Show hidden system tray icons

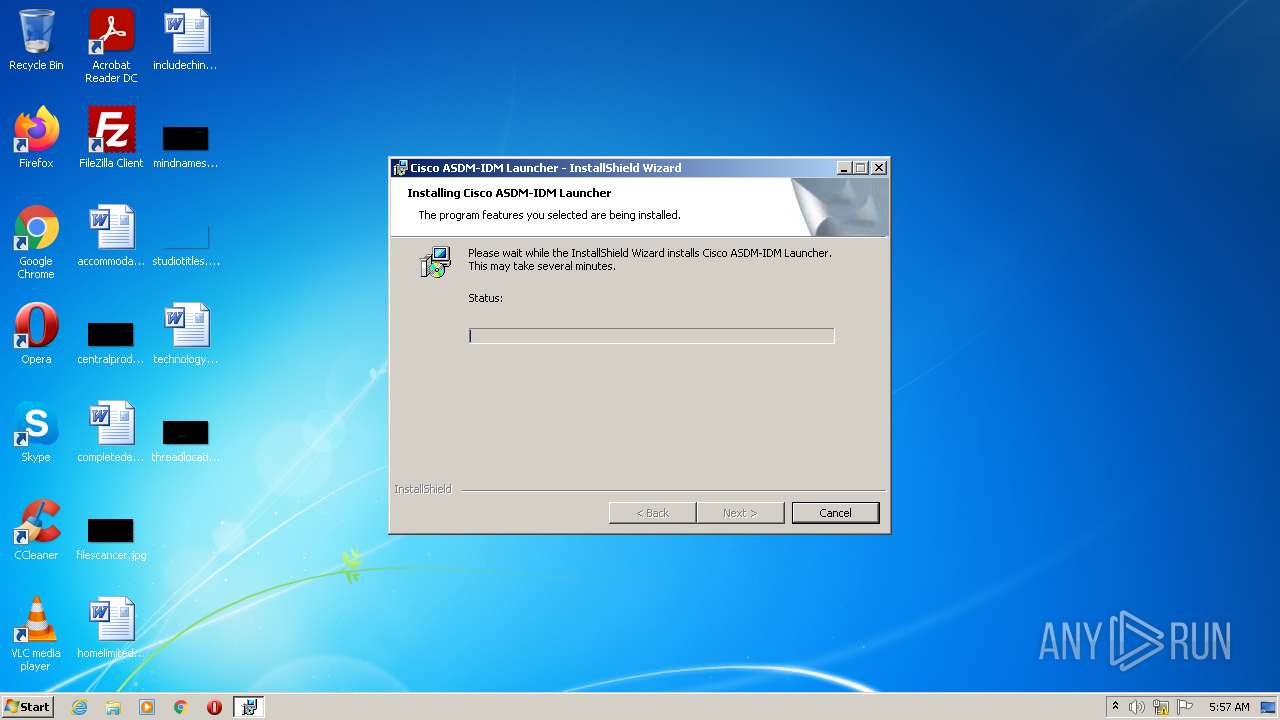click(1115, 707)
